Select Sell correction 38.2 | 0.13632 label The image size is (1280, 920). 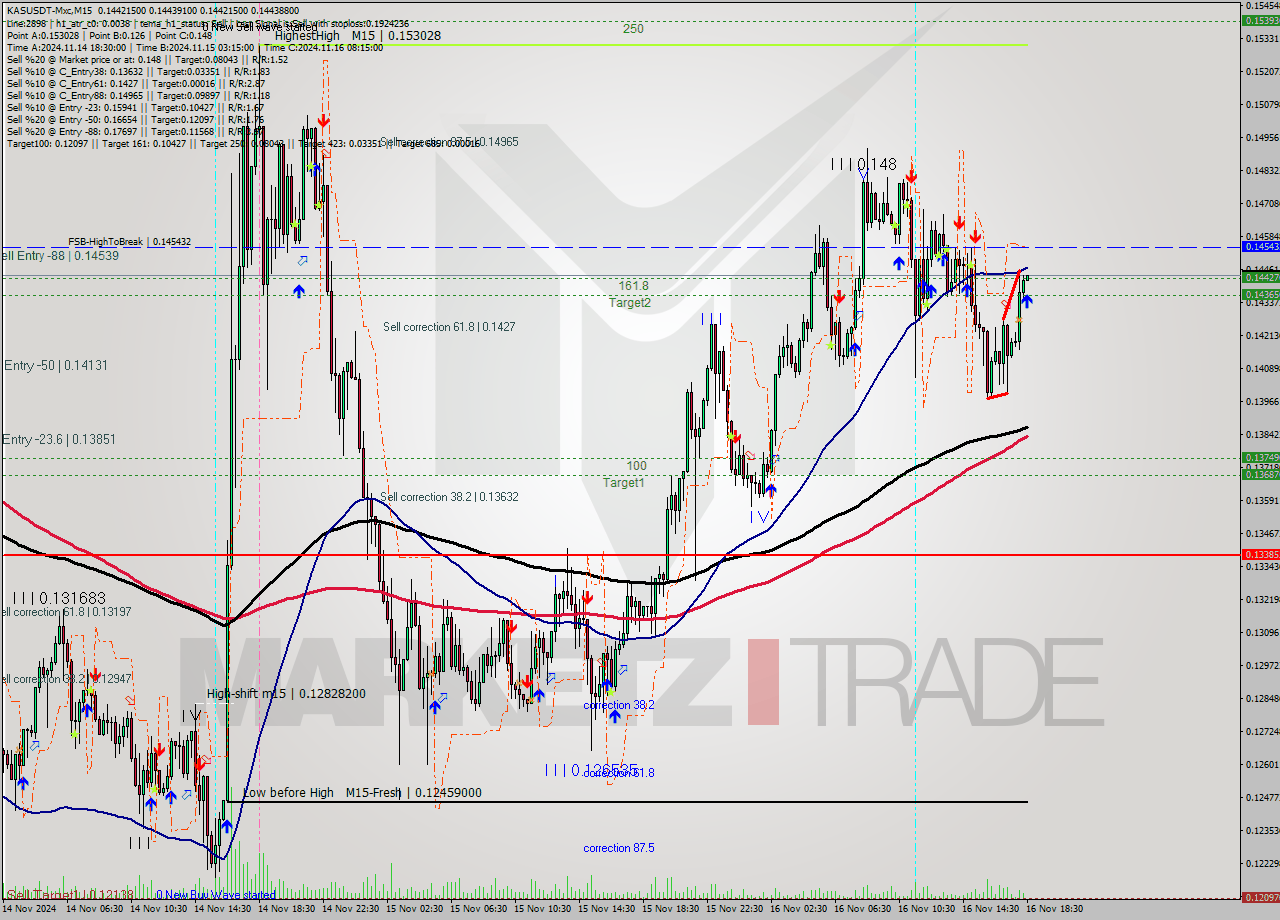point(449,497)
